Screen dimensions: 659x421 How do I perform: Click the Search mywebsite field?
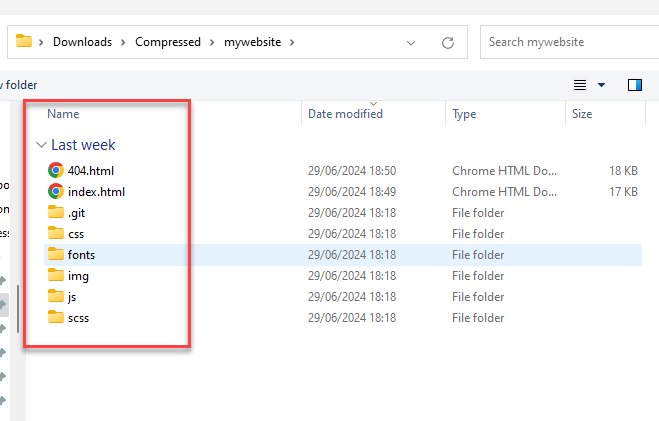click(x=569, y=42)
